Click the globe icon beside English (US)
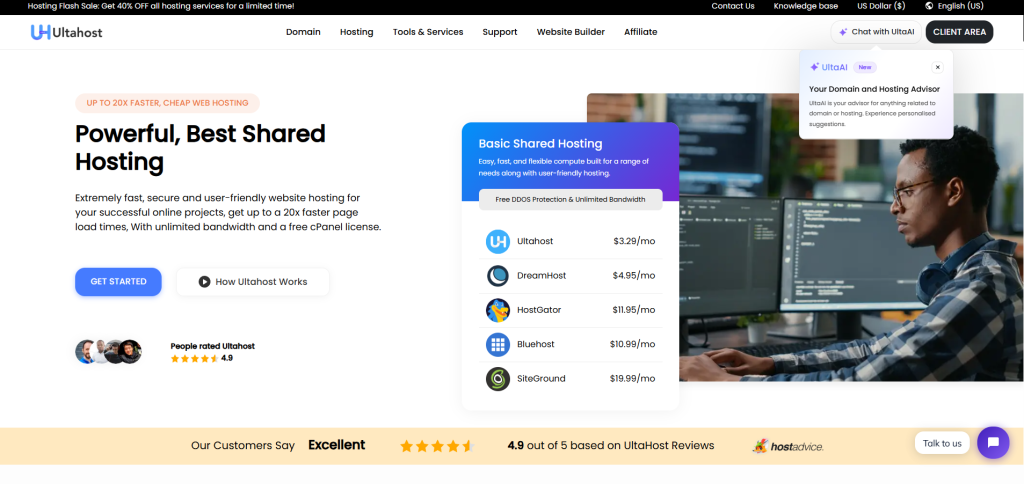This screenshot has height=484, width=1024. [x=929, y=6]
